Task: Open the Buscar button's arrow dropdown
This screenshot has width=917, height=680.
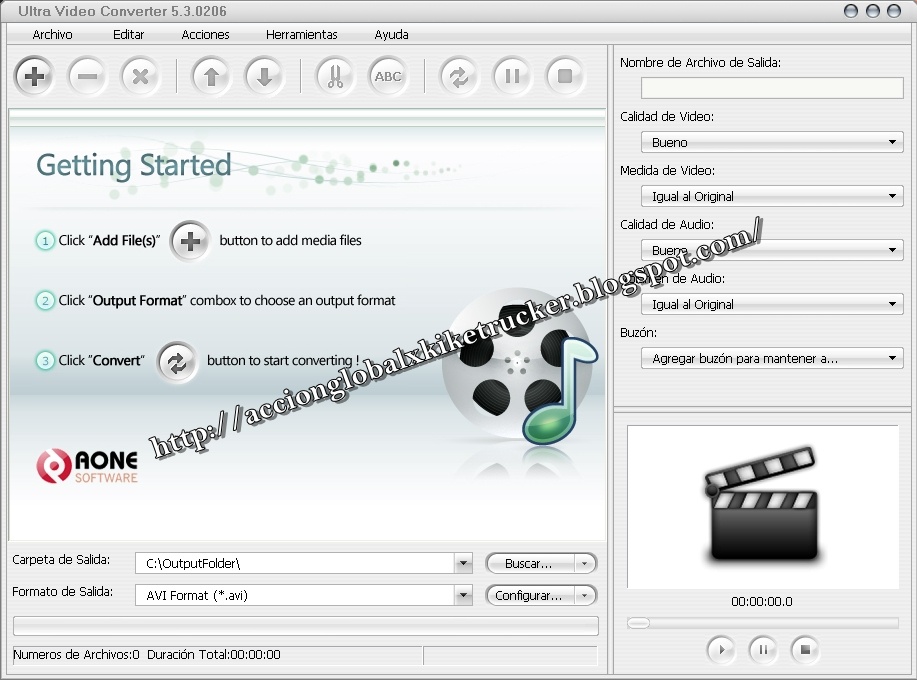Action: 584,564
